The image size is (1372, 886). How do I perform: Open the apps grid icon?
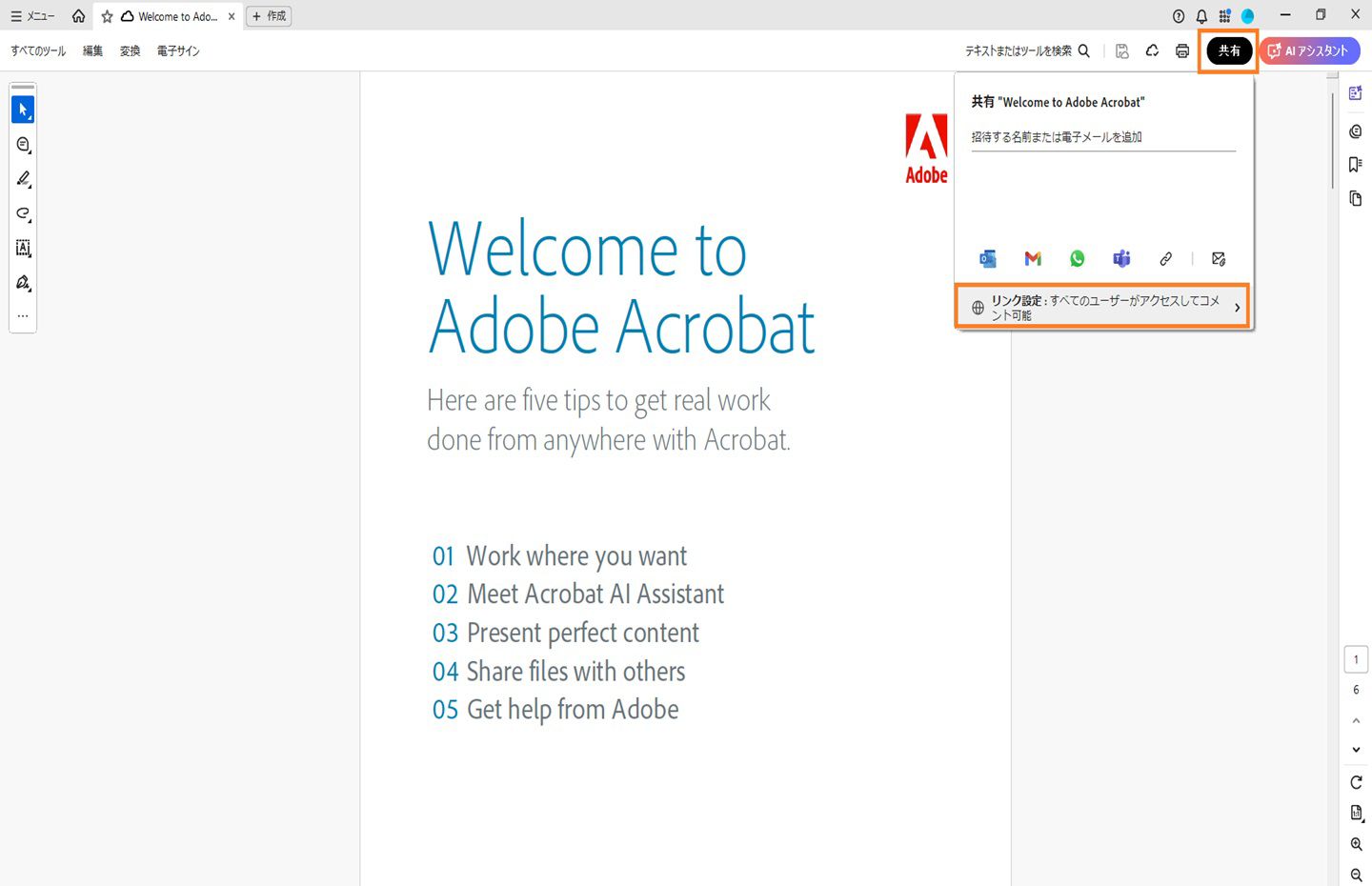tap(1224, 16)
